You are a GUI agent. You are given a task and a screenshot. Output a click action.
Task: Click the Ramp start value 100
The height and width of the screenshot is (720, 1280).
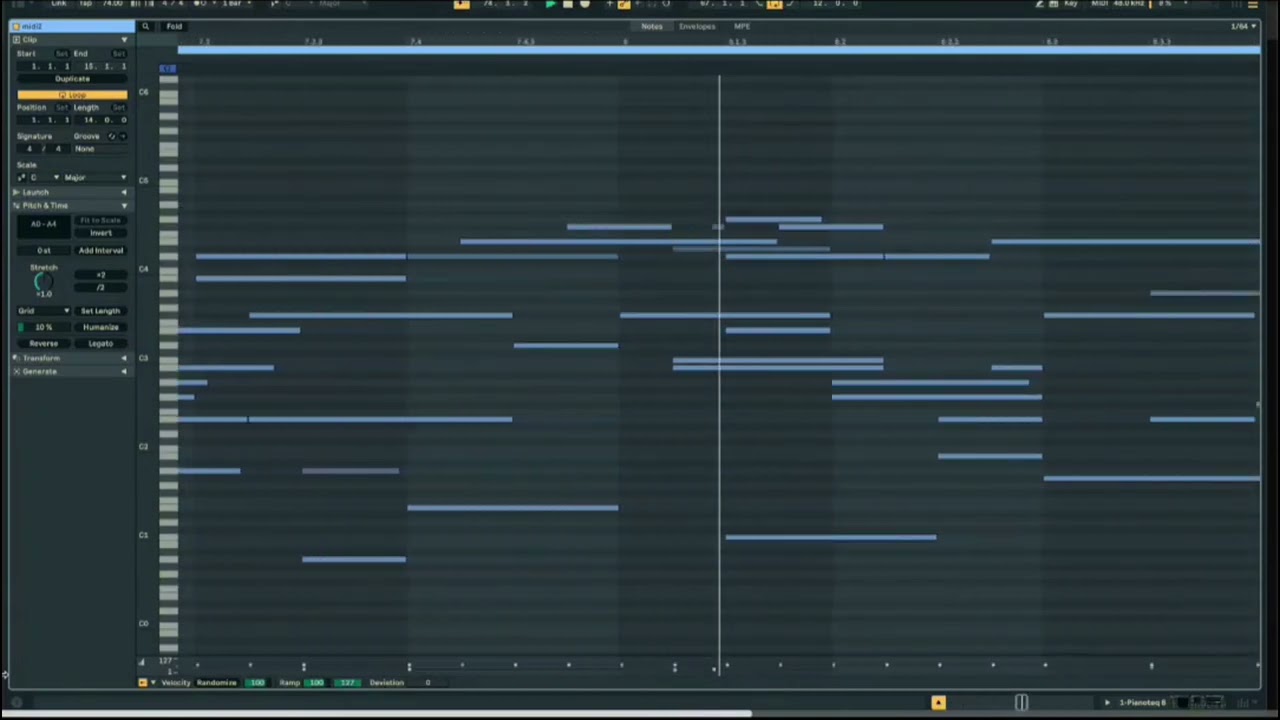[316, 683]
